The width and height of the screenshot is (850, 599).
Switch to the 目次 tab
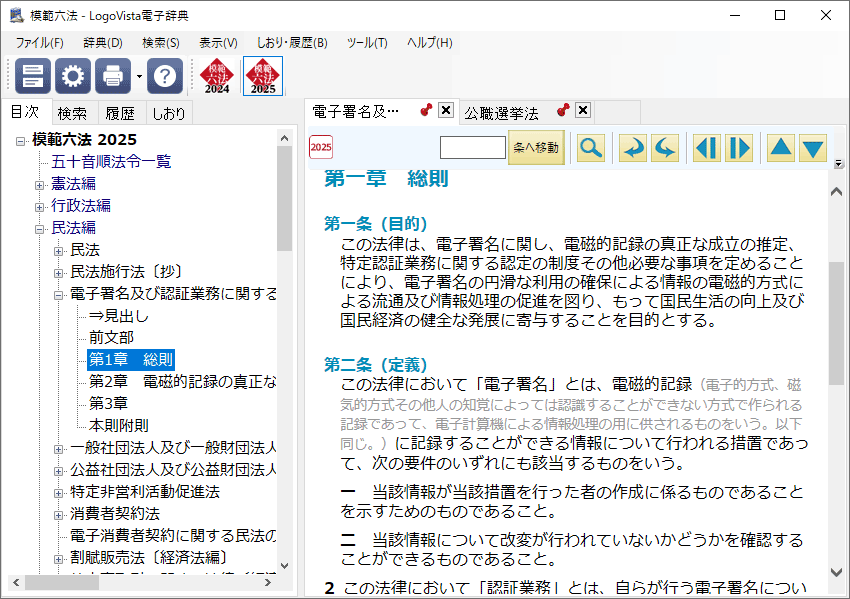click(25, 112)
